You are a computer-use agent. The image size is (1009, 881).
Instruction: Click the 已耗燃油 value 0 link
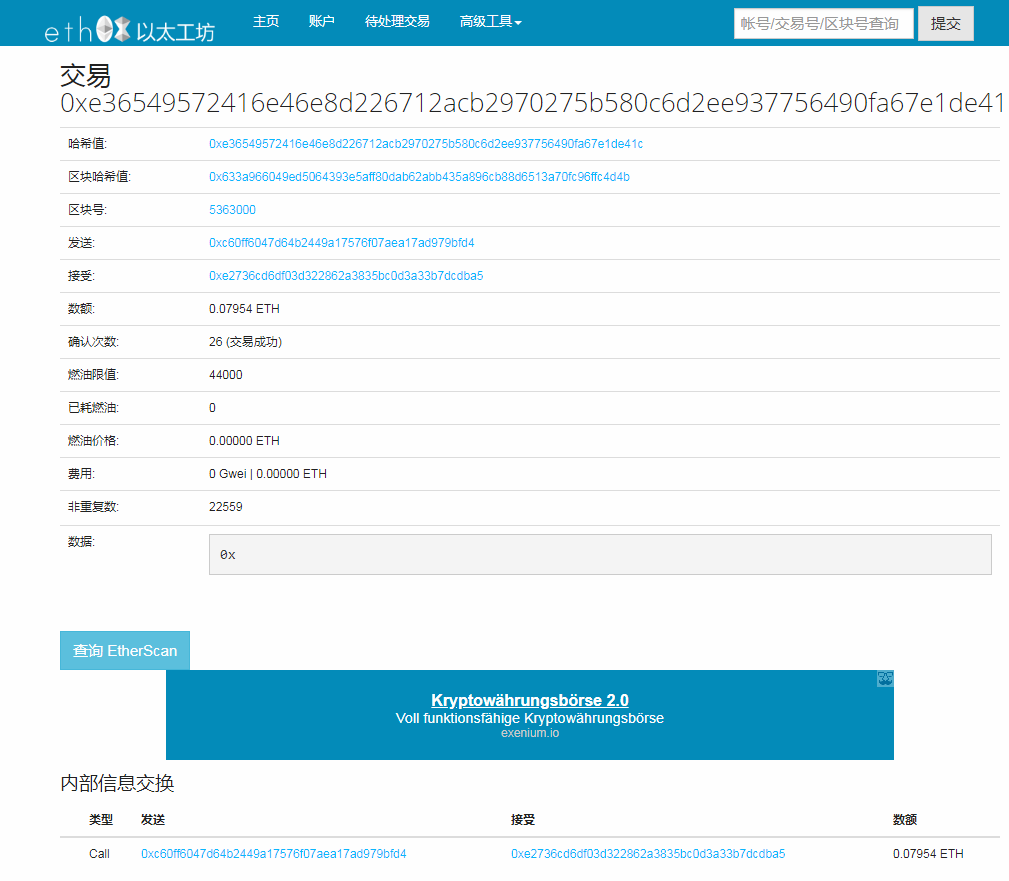[211, 408]
